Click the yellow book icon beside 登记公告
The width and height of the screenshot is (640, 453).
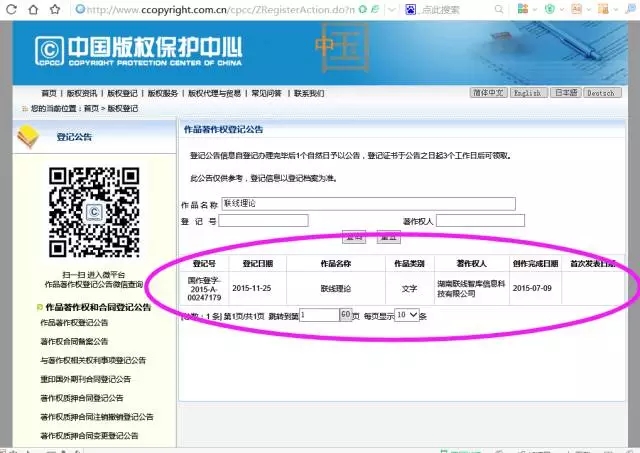(x=30, y=136)
